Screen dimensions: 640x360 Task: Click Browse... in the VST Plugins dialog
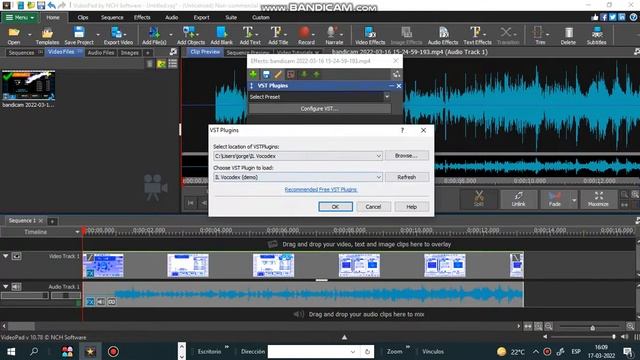point(406,156)
